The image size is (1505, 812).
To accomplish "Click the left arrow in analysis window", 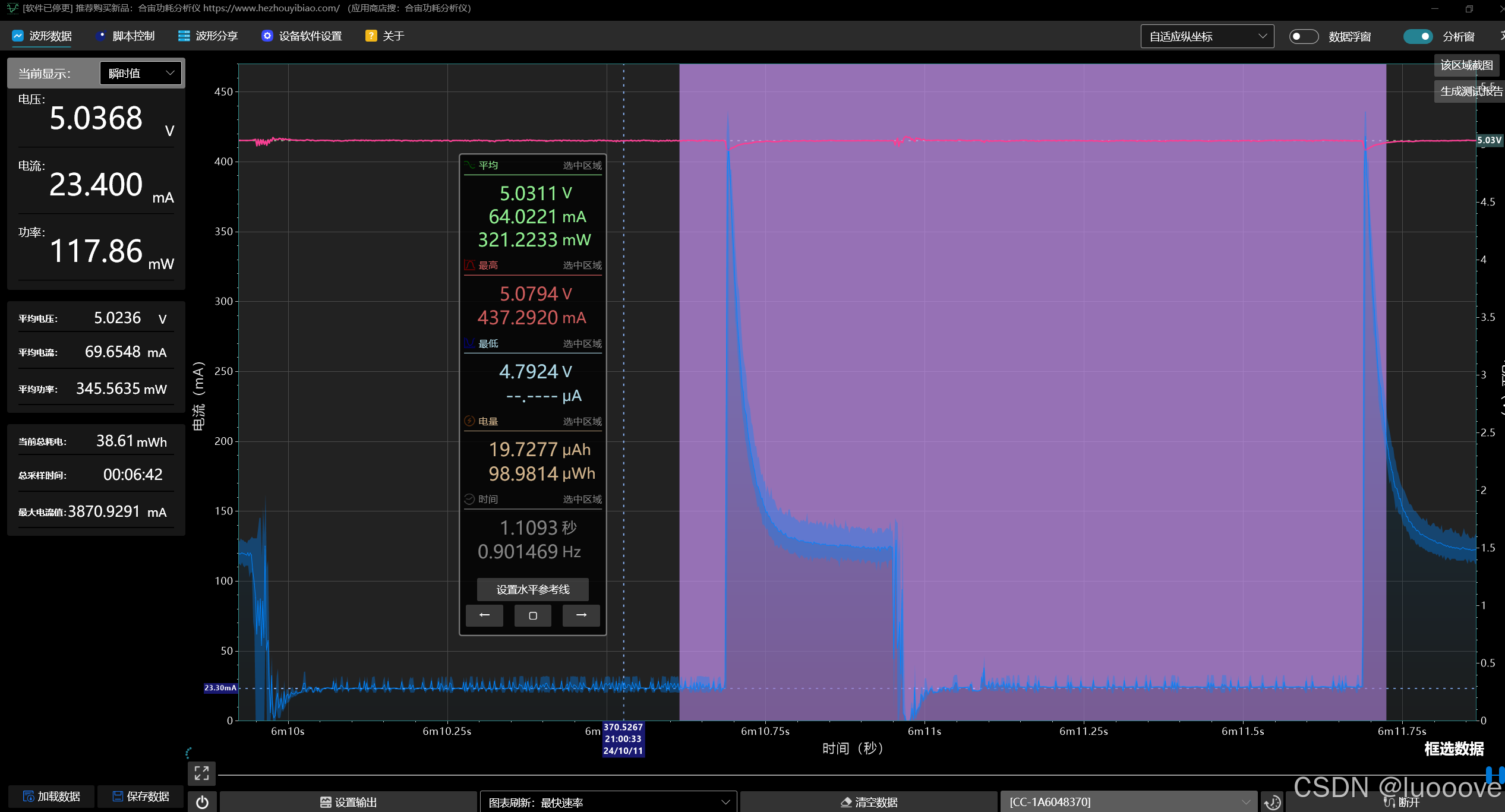I will click(x=484, y=615).
